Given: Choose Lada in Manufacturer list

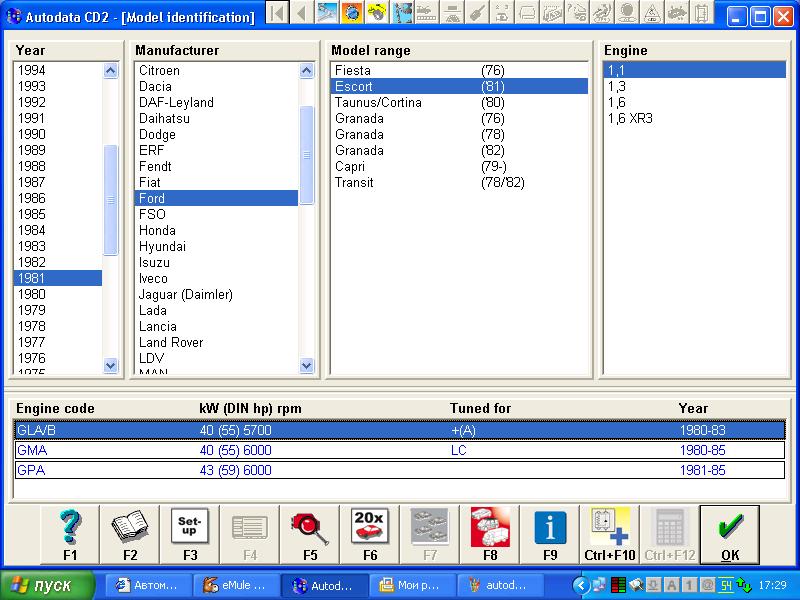Looking at the screenshot, I should (x=216, y=310).
